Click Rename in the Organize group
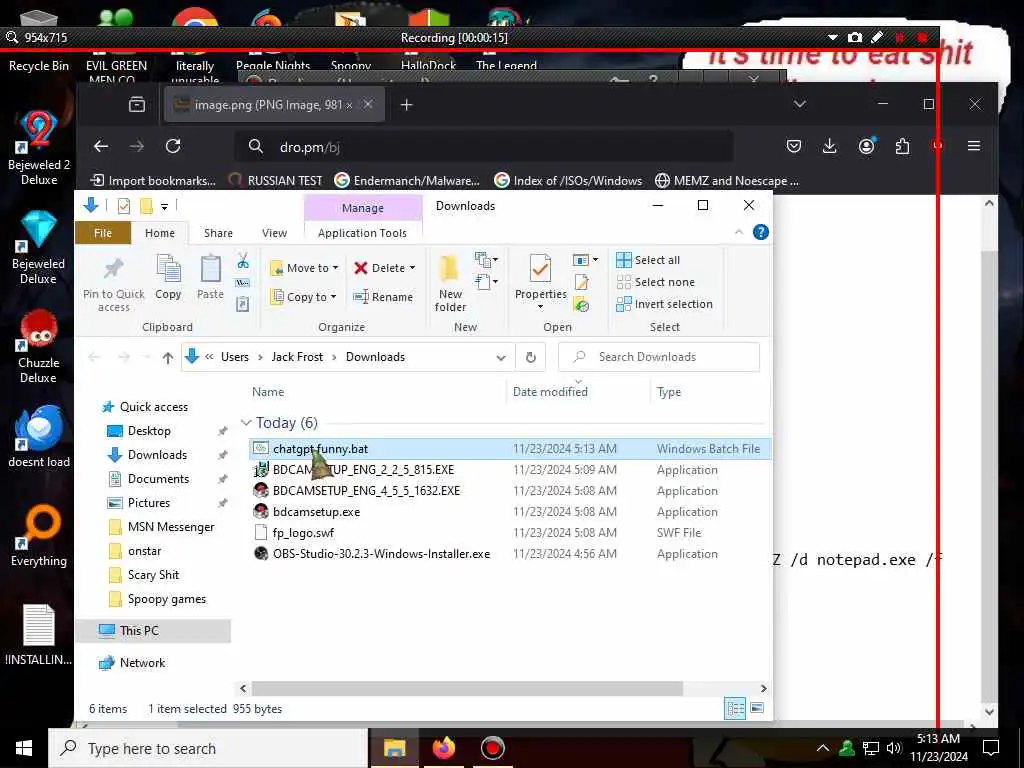 tap(383, 297)
